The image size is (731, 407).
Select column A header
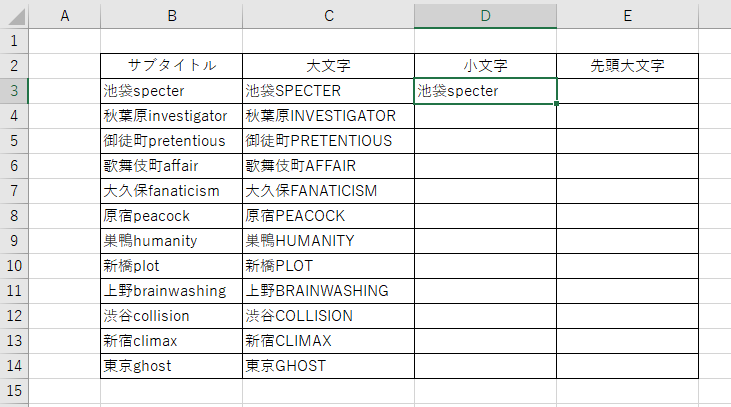point(65,16)
